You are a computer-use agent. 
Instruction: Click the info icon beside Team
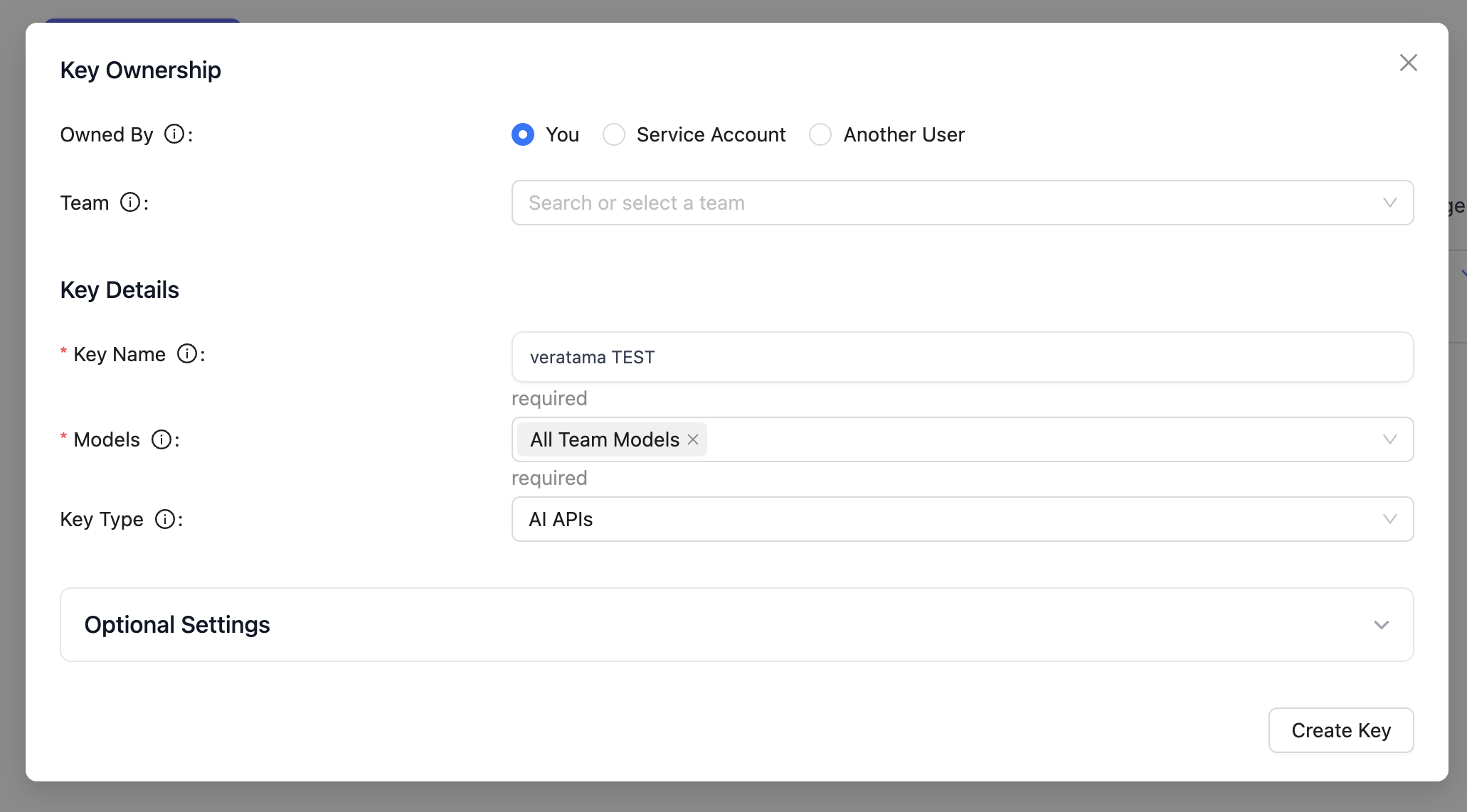(130, 202)
